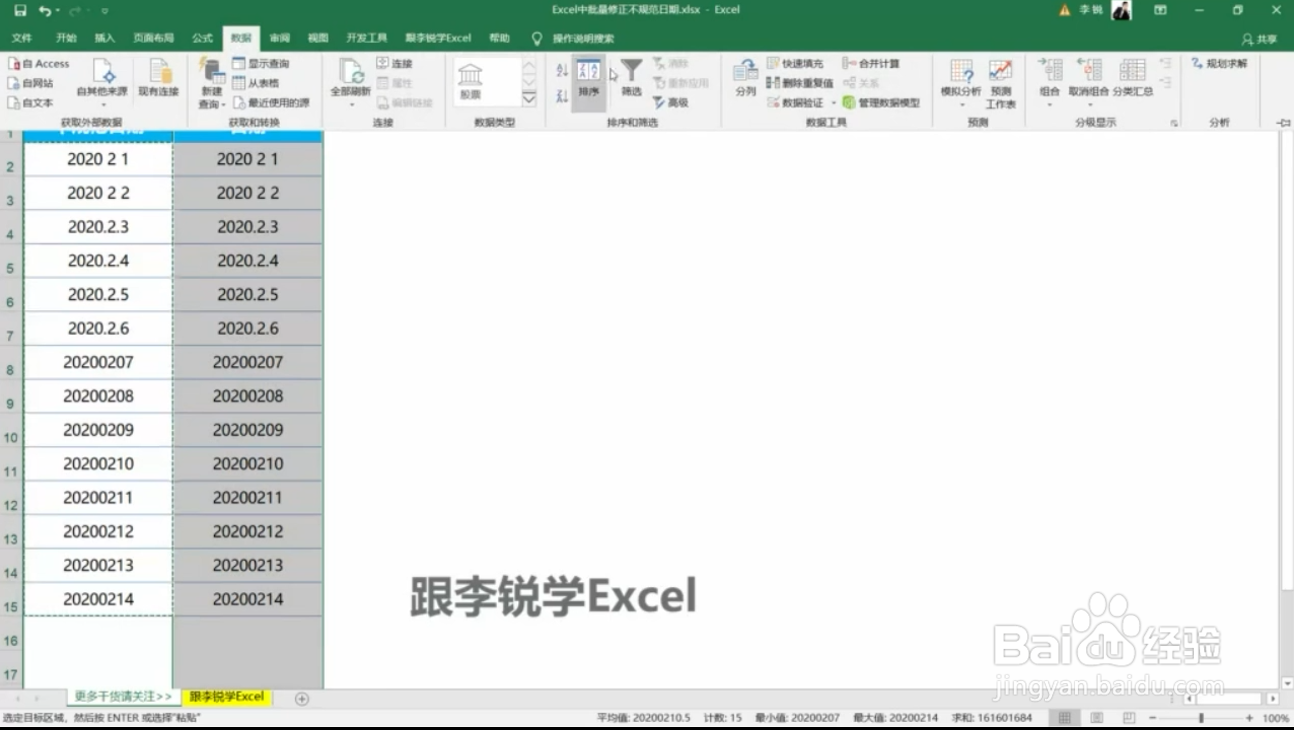The height and width of the screenshot is (730, 1294).
Task: Open Ribbon Display Options icon
Action: [x=1160, y=10]
